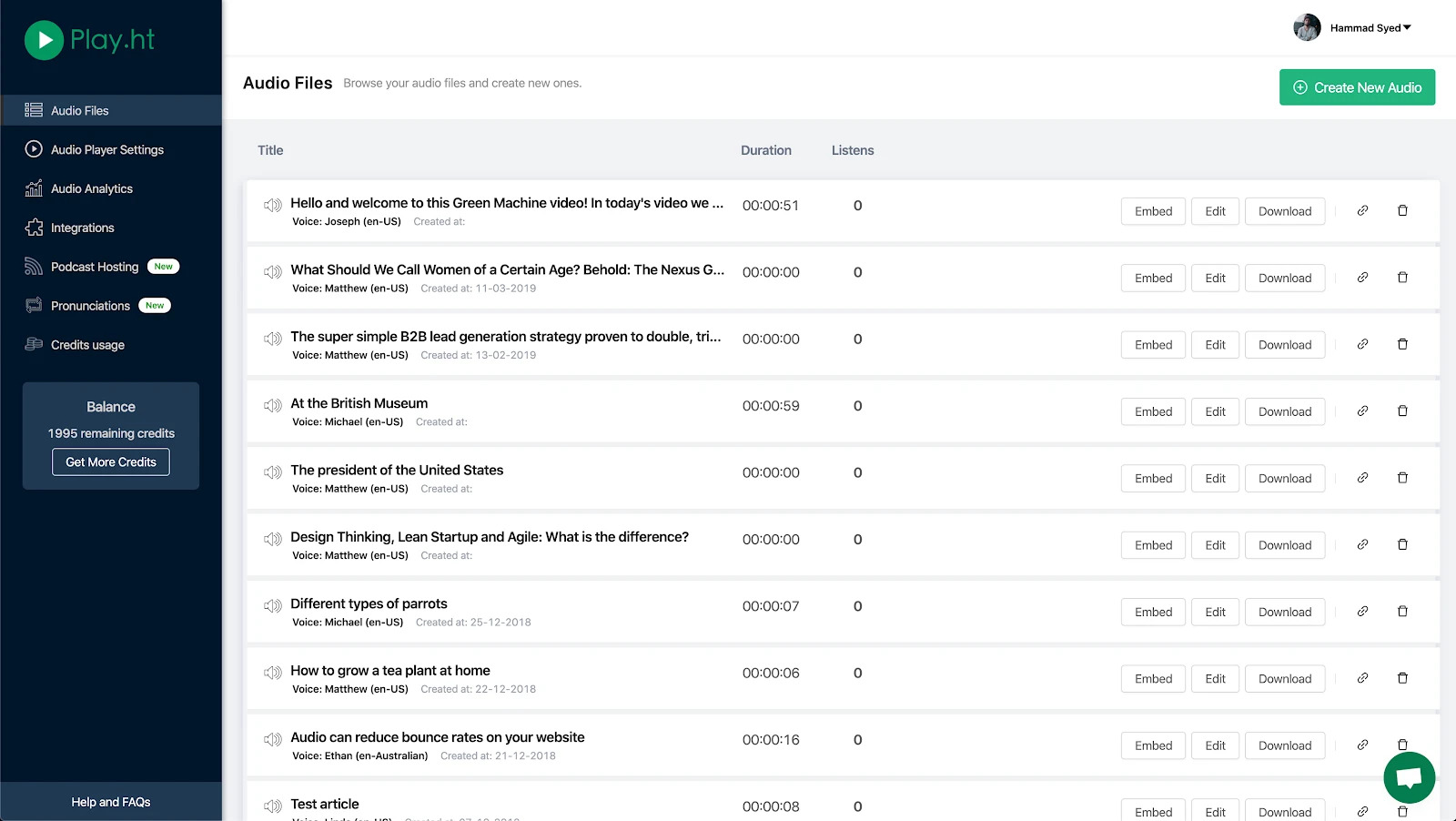Viewport: 1456px width, 821px height.
Task: Embed the 'Audio can reduce bounce rates' file
Action: 1153,745
